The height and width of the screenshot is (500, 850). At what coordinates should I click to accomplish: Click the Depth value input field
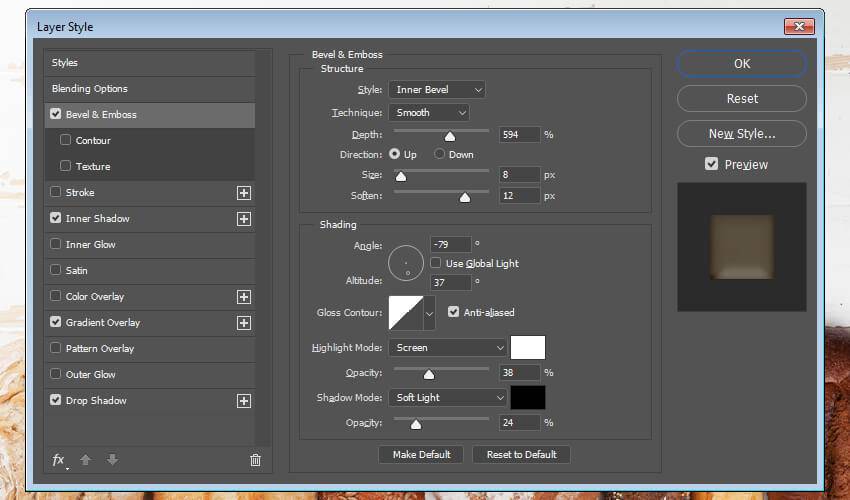(519, 135)
